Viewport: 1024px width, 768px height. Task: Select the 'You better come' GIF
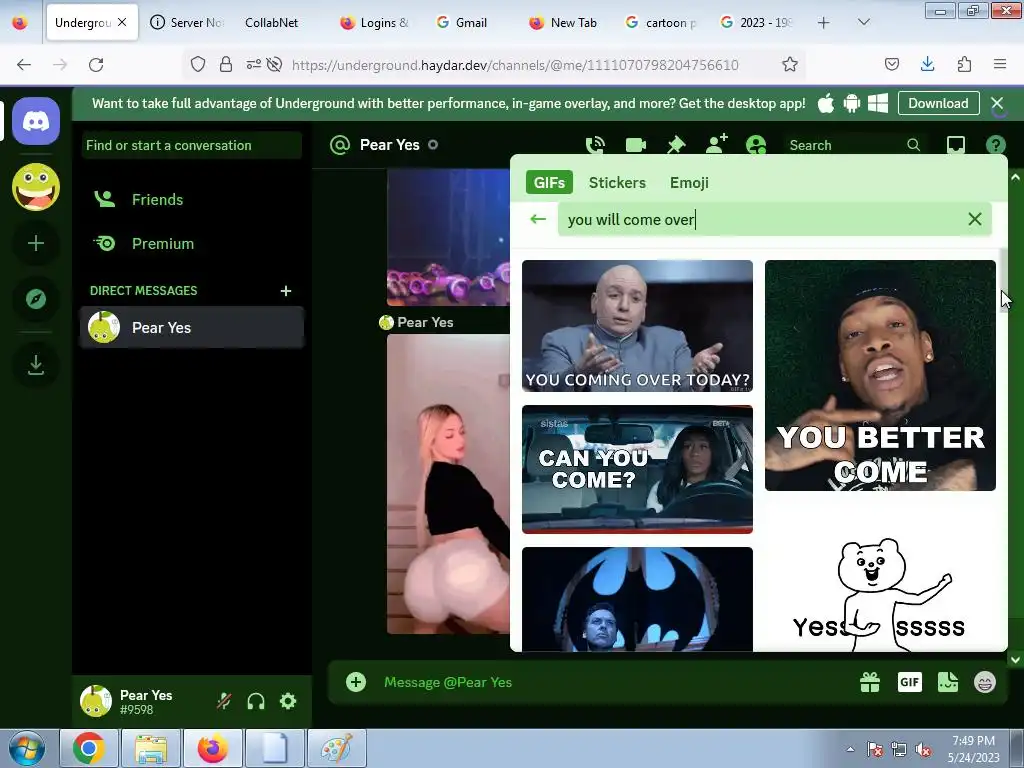click(x=880, y=376)
